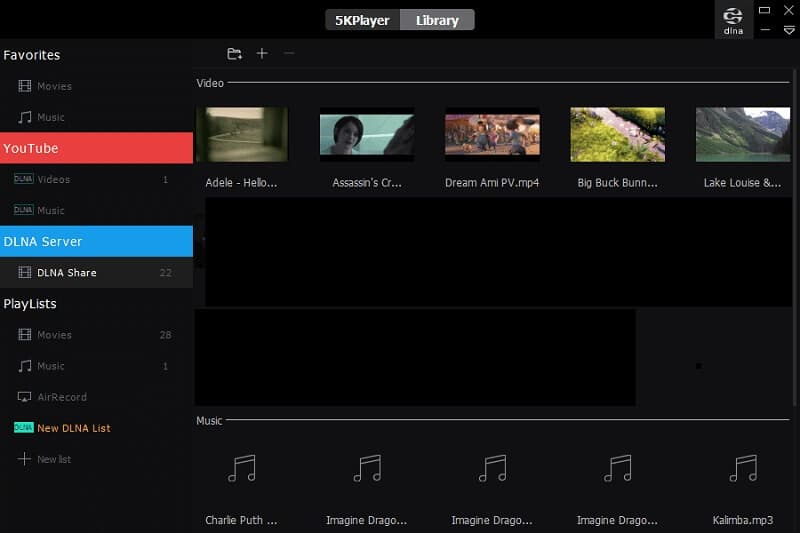Open the DLNA icon in title bar
Image resolution: width=800 pixels, height=533 pixels.
pos(733,20)
